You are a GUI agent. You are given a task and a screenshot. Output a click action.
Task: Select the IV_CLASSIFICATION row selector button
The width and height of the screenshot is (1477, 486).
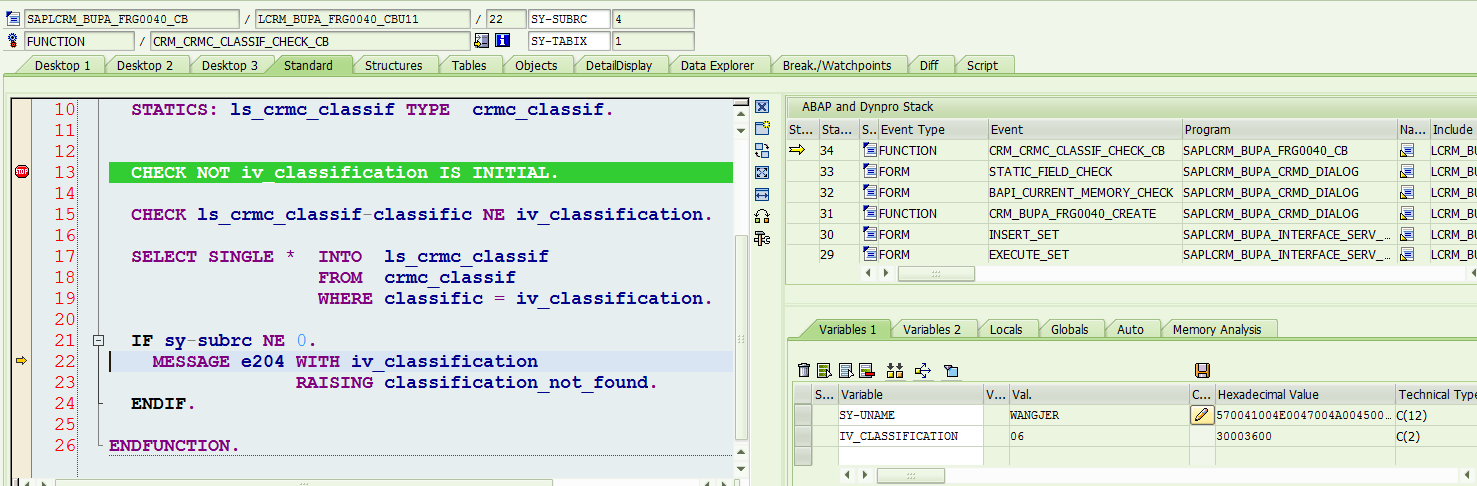coord(803,436)
